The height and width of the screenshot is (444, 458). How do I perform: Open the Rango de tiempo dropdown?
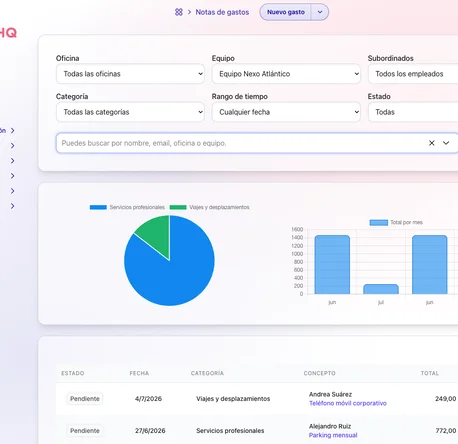pos(286,112)
